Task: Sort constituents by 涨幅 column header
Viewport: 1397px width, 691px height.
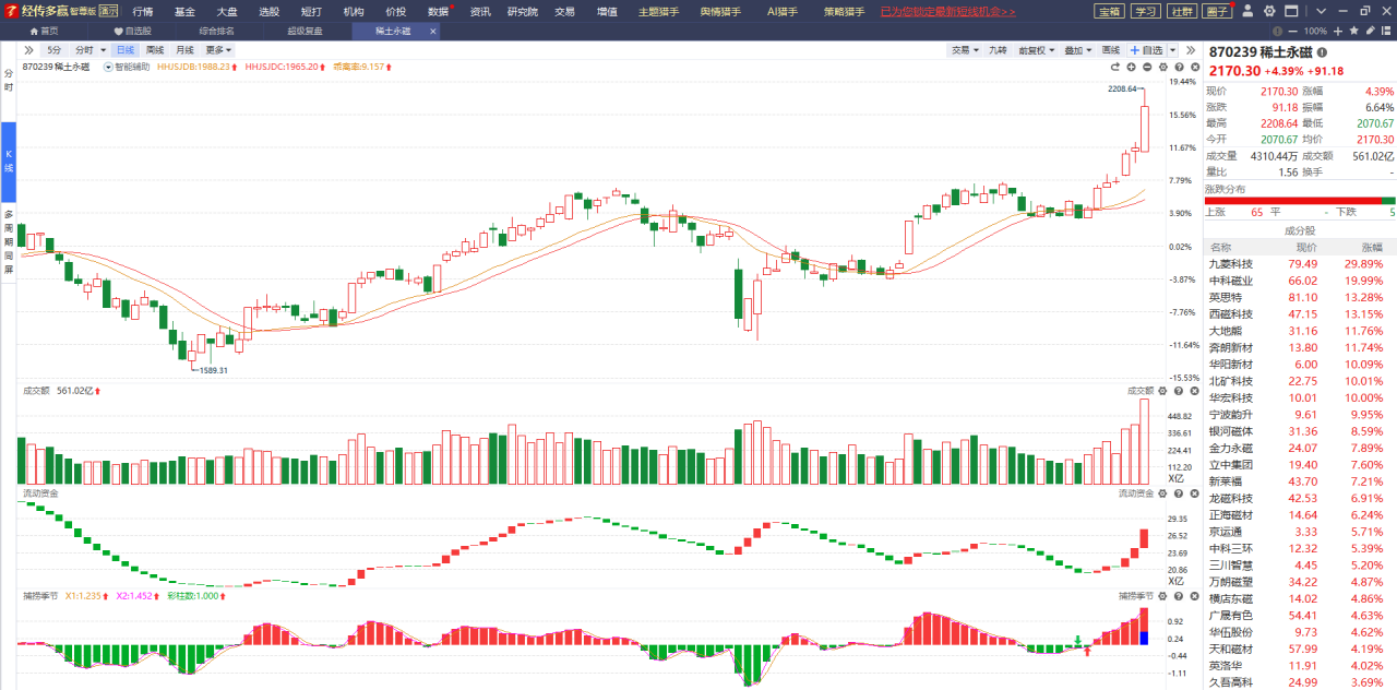Action: pos(1372,247)
